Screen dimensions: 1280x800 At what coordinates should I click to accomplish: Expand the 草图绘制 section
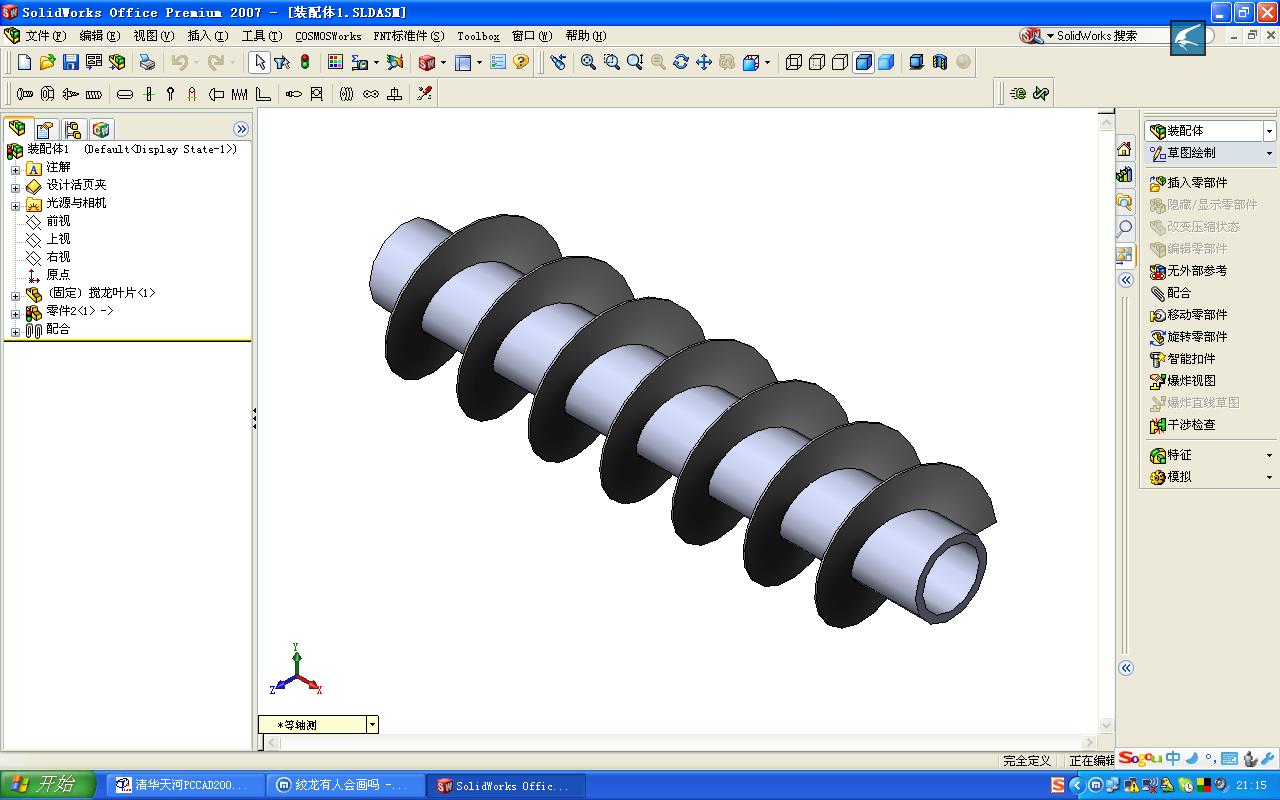(x=1269, y=154)
